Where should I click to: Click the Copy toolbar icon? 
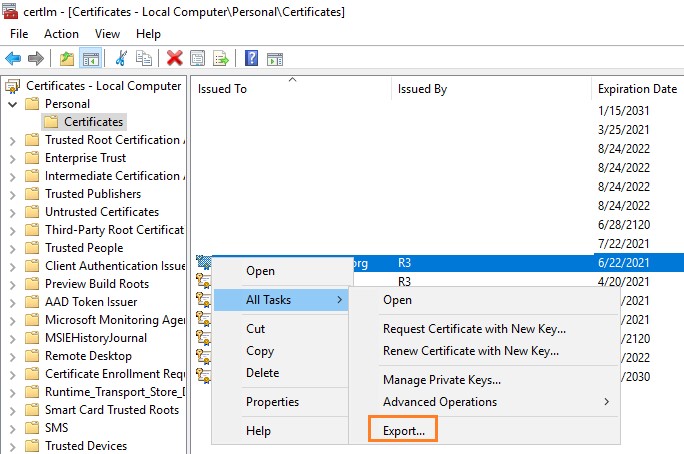click(x=144, y=58)
